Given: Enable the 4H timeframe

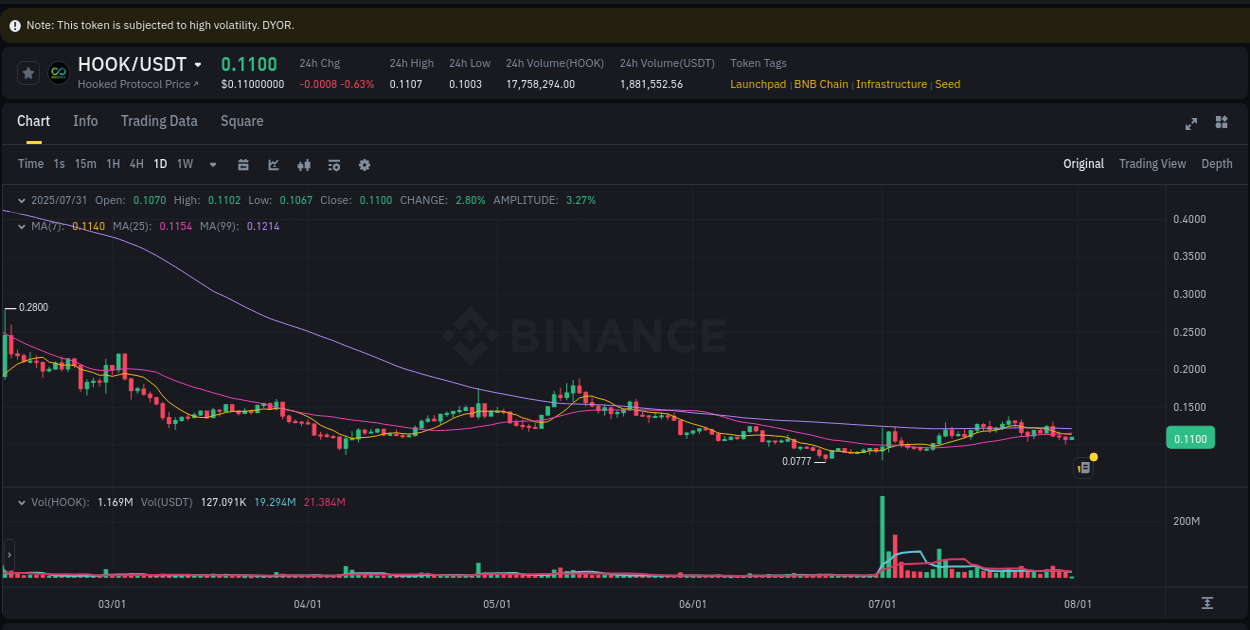Looking at the screenshot, I should [x=136, y=163].
